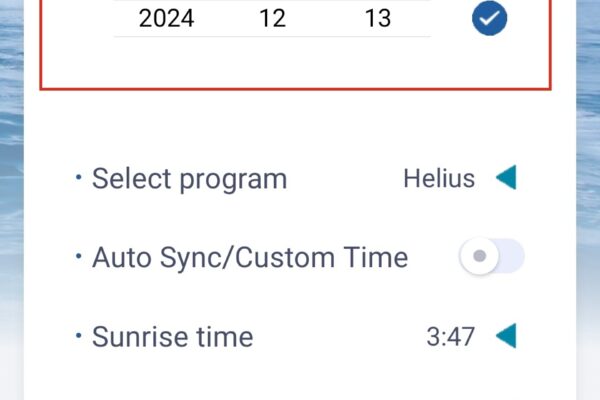Screen dimensions: 600x400
Task: Click the teal arrow beside 3:47
Action: (x=506, y=336)
